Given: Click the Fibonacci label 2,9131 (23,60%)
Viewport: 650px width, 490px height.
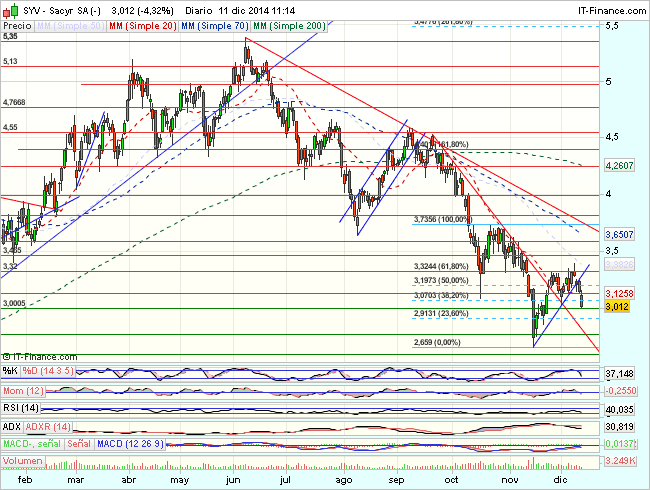Looking at the screenshot, I should (441, 314).
